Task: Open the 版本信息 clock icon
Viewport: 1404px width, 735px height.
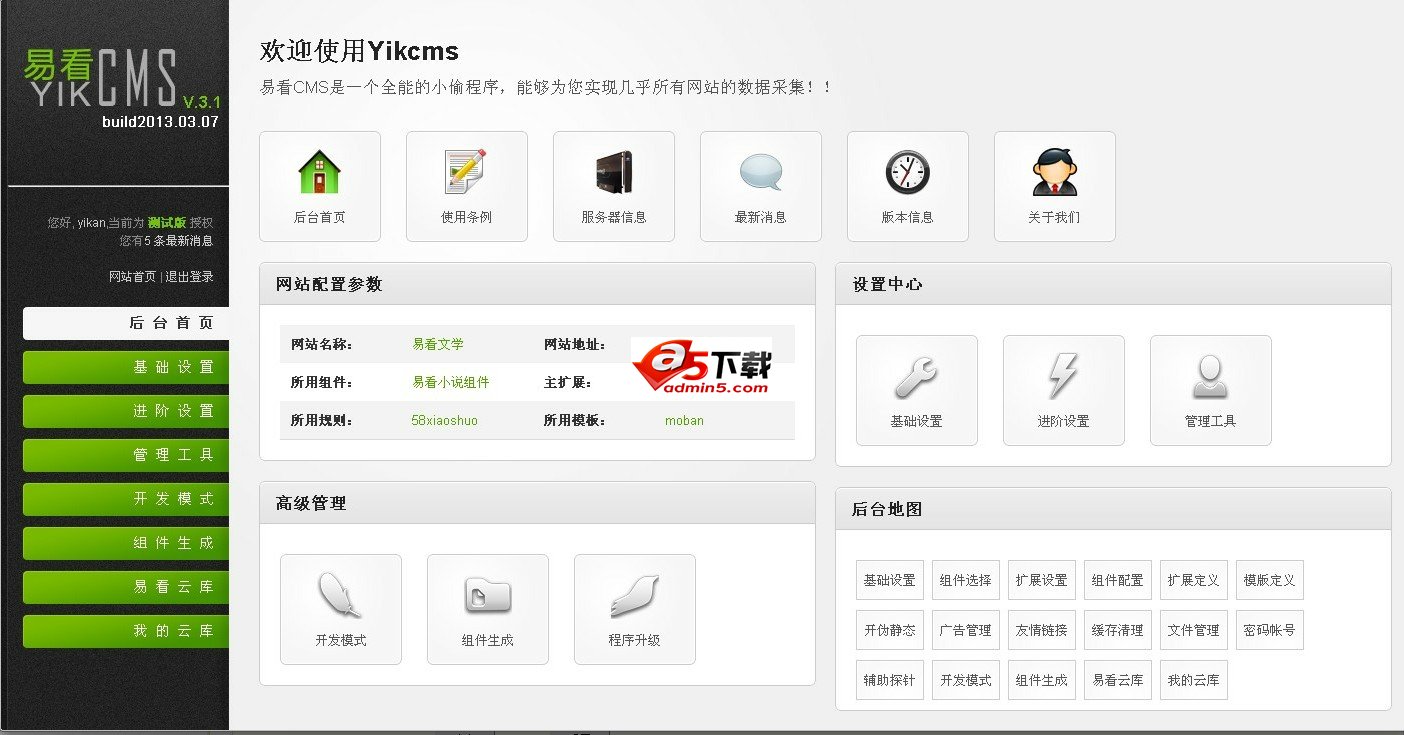Action: (908, 186)
